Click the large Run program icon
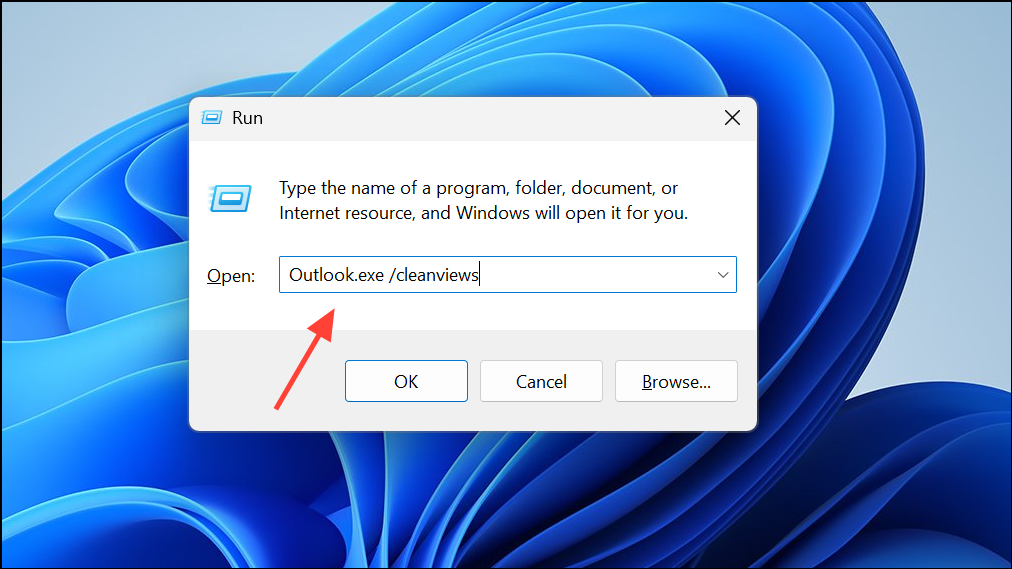The height and width of the screenshot is (569, 1012). click(230, 198)
